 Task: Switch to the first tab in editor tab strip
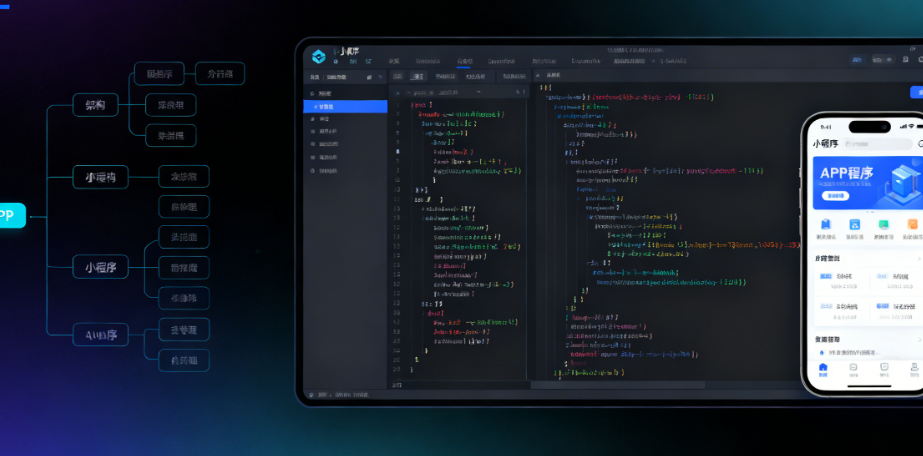[x=397, y=76]
